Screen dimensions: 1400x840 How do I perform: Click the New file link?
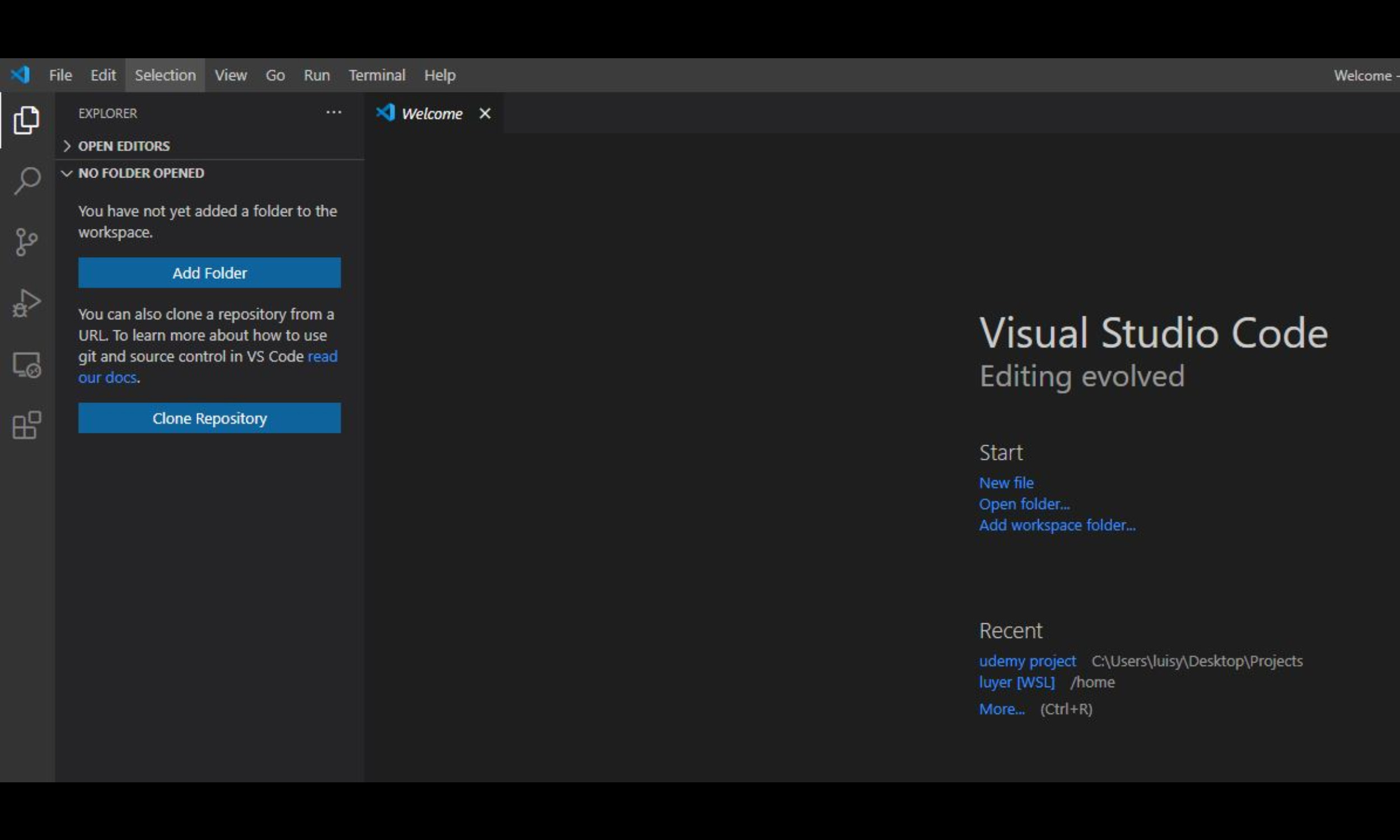[1006, 483]
